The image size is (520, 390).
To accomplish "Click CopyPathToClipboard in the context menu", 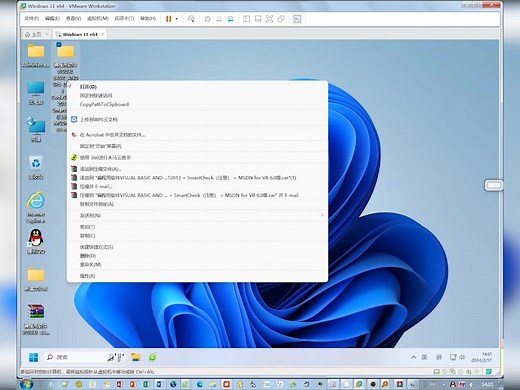I will click(x=197, y=104).
